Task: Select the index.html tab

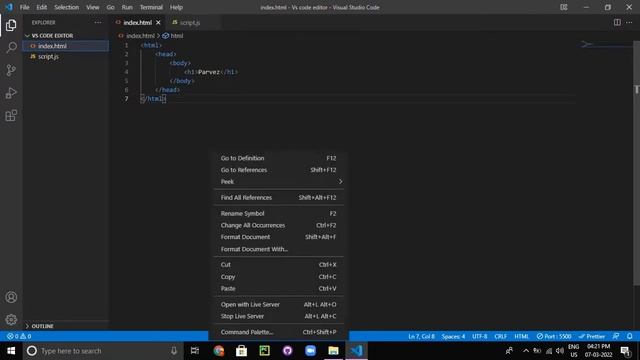Action: (x=137, y=22)
